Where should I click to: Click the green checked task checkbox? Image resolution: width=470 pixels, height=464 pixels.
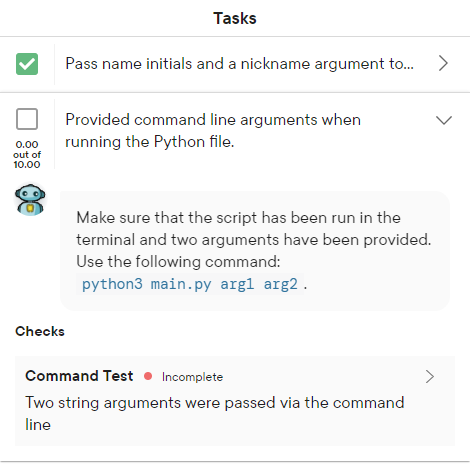(x=27, y=64)
